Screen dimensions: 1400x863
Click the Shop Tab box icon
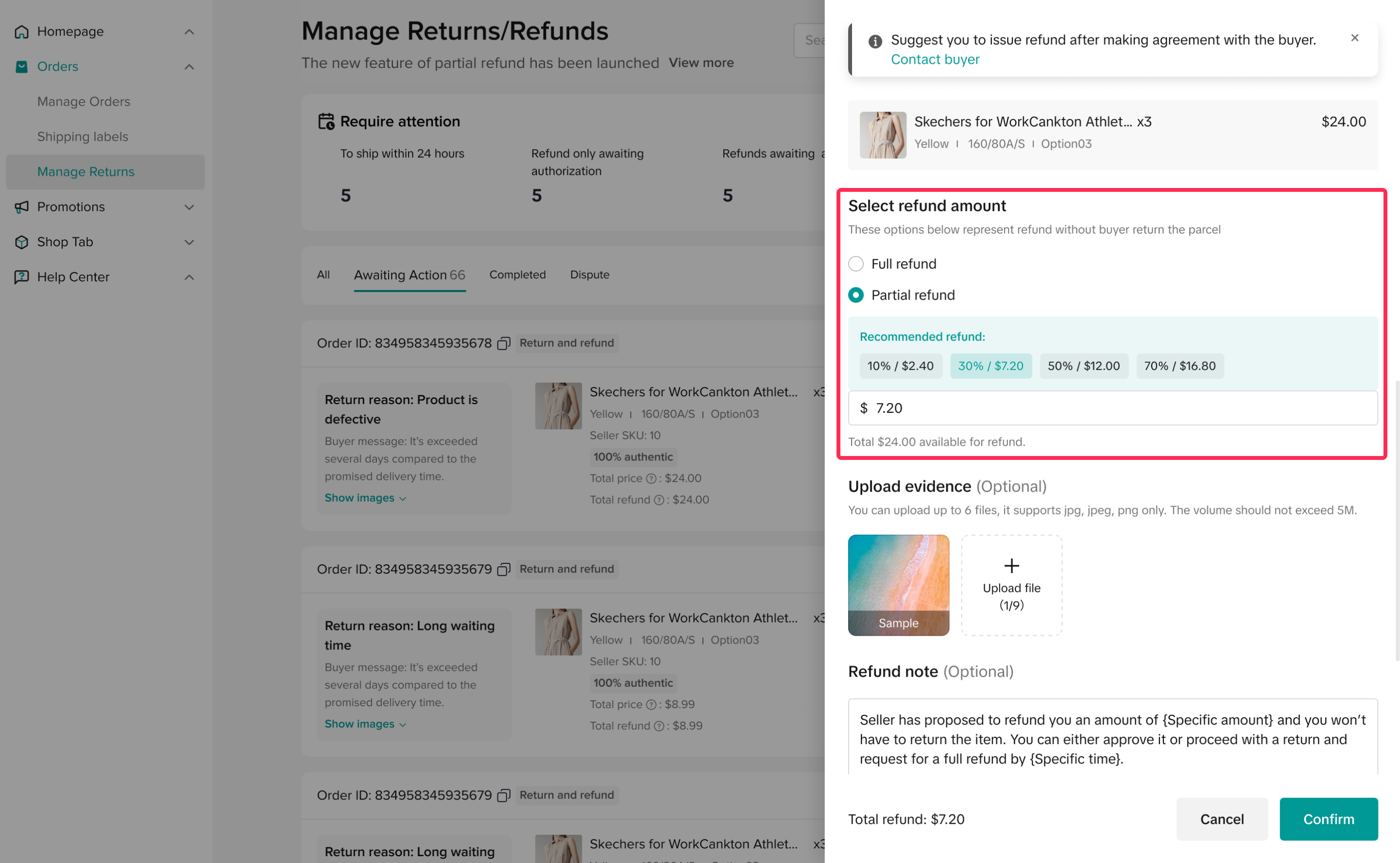(x=22, y=242)
